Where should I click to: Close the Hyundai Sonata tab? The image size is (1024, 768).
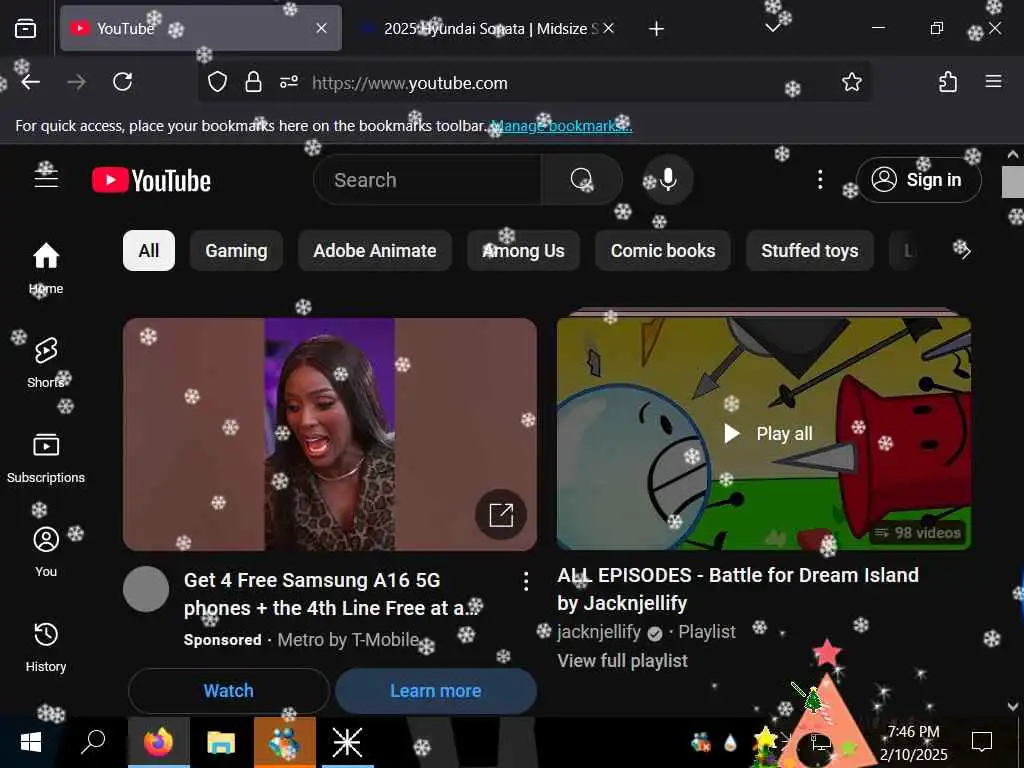608,28
